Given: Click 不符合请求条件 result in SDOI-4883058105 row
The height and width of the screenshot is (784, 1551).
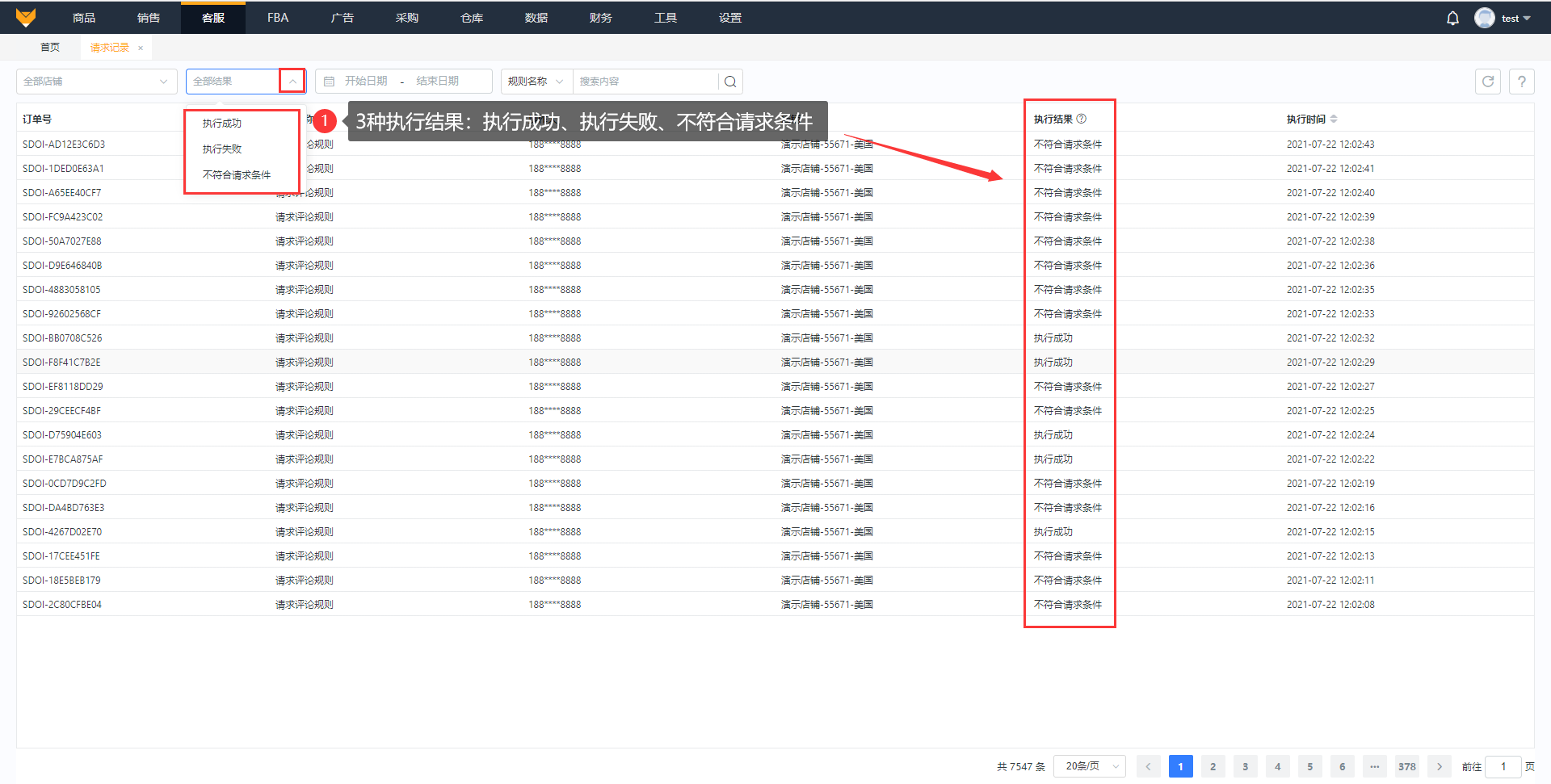Looking at the screenshot, I should click(1068, 290).
